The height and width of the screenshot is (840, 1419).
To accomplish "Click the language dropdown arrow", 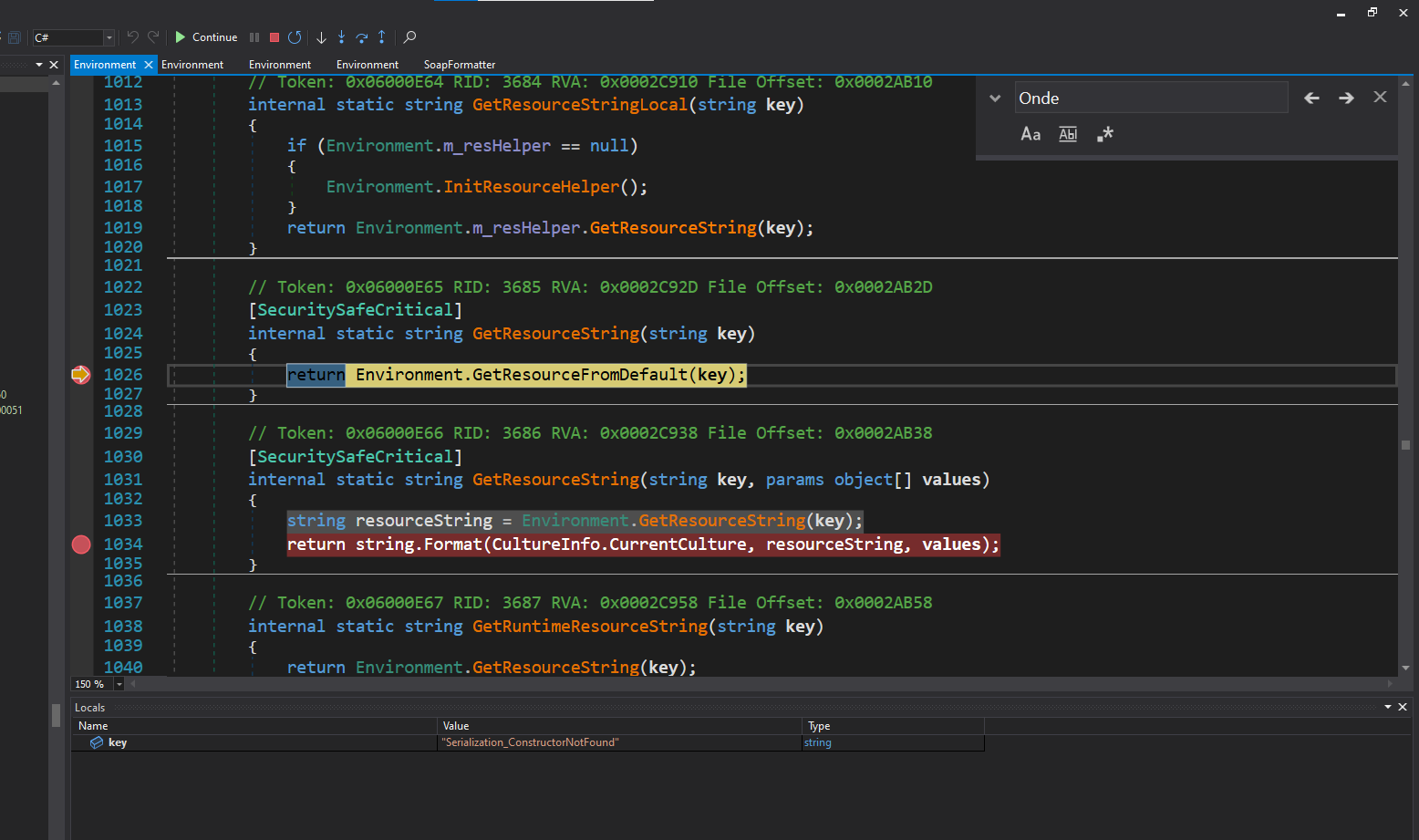I will click(109, 37).
